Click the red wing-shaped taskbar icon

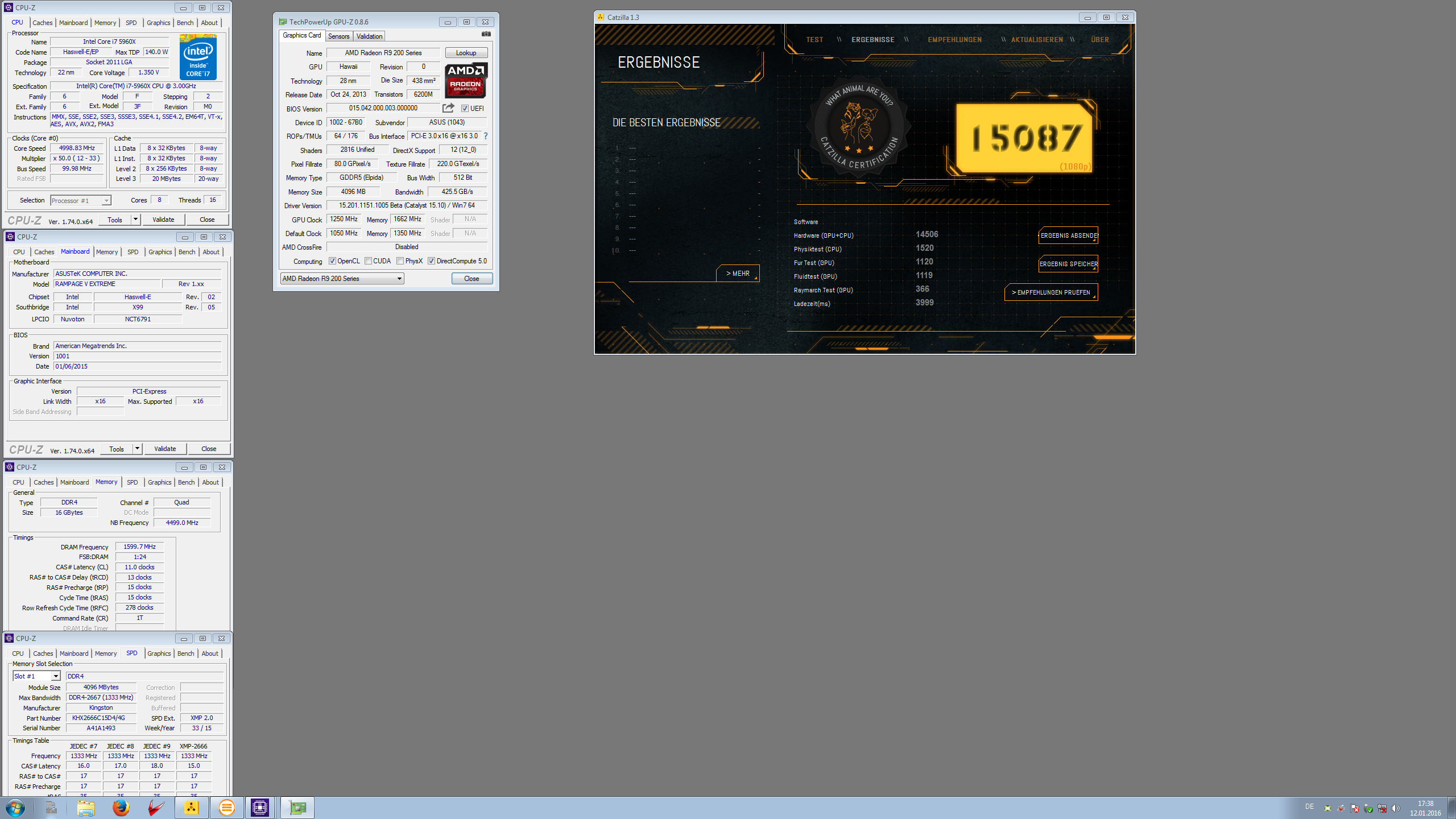(156, 808)
